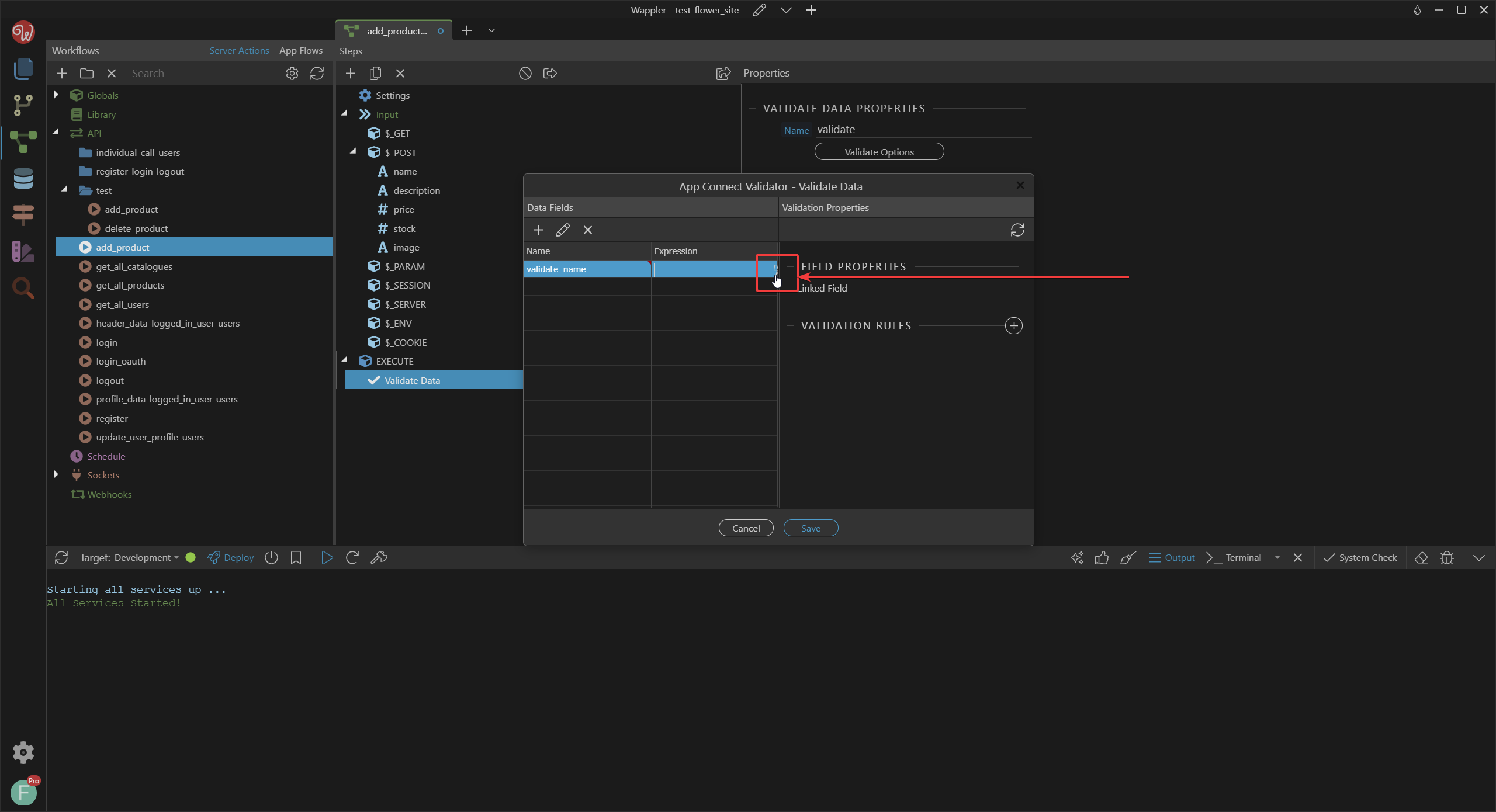
Task: Expand the Globals tree node
Action: (x=56, y=95)
